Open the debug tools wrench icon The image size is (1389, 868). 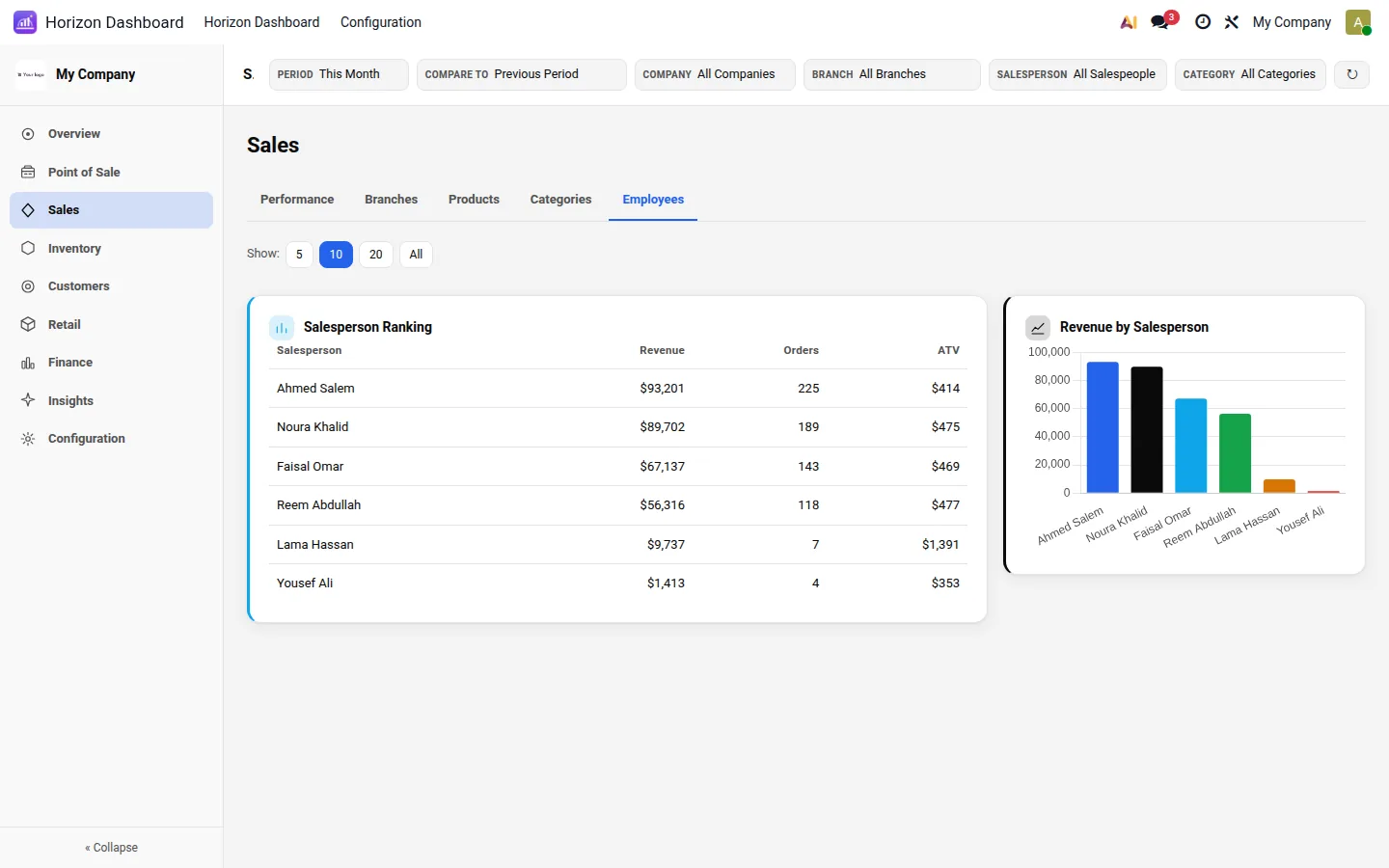(x=1232, y=22)
